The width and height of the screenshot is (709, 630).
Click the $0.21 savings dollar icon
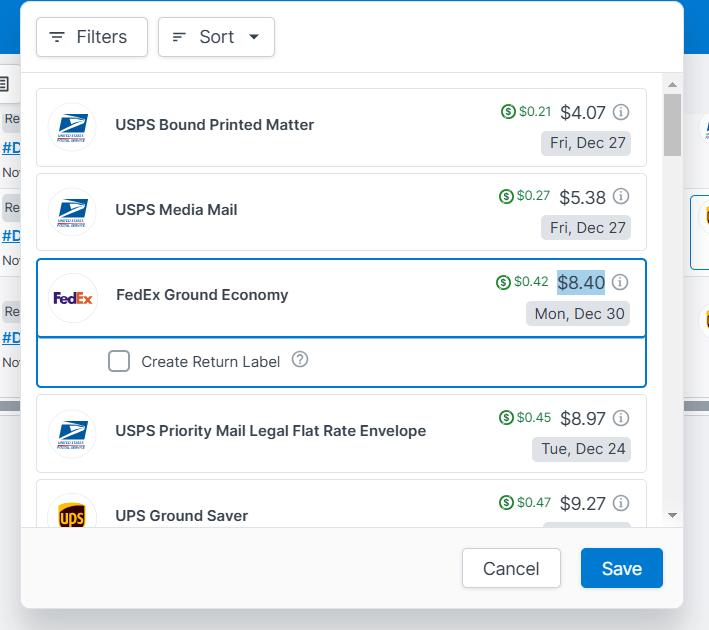(508, 111)
